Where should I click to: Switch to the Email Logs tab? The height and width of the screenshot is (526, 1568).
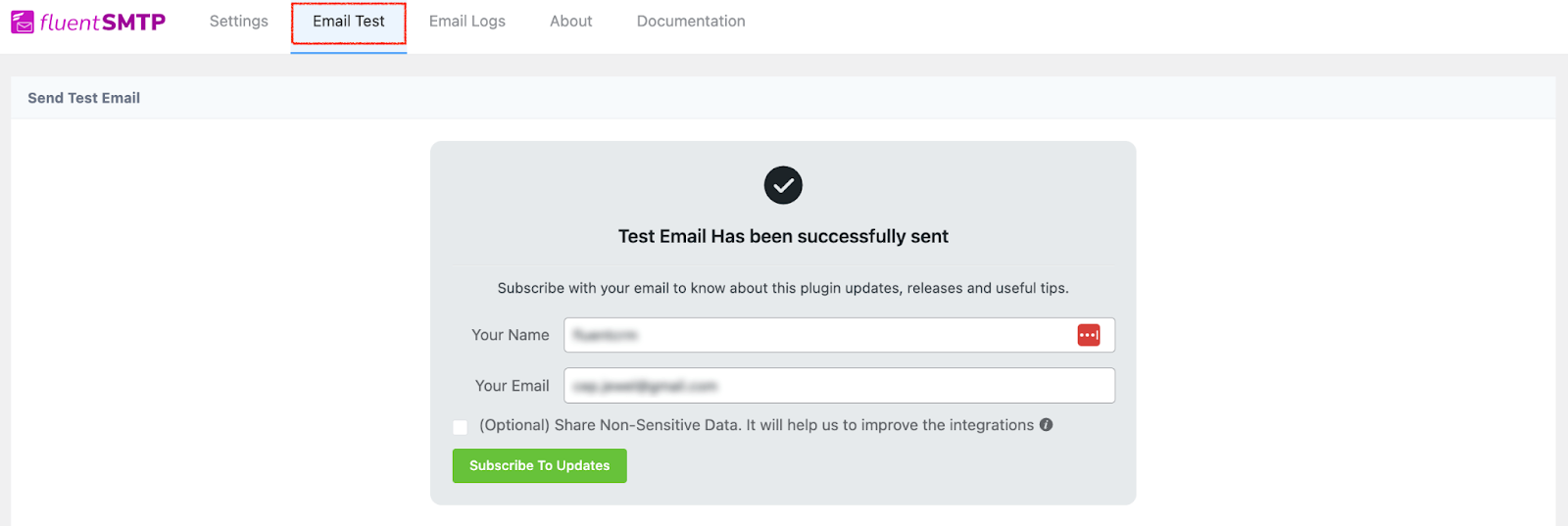tap(467, 22)
